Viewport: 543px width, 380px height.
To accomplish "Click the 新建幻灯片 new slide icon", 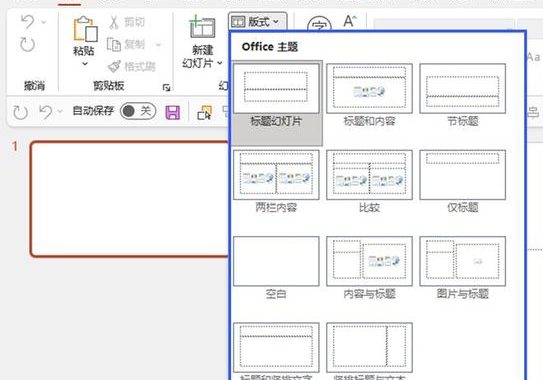I will pyautogui.click(x=202, y=27).
